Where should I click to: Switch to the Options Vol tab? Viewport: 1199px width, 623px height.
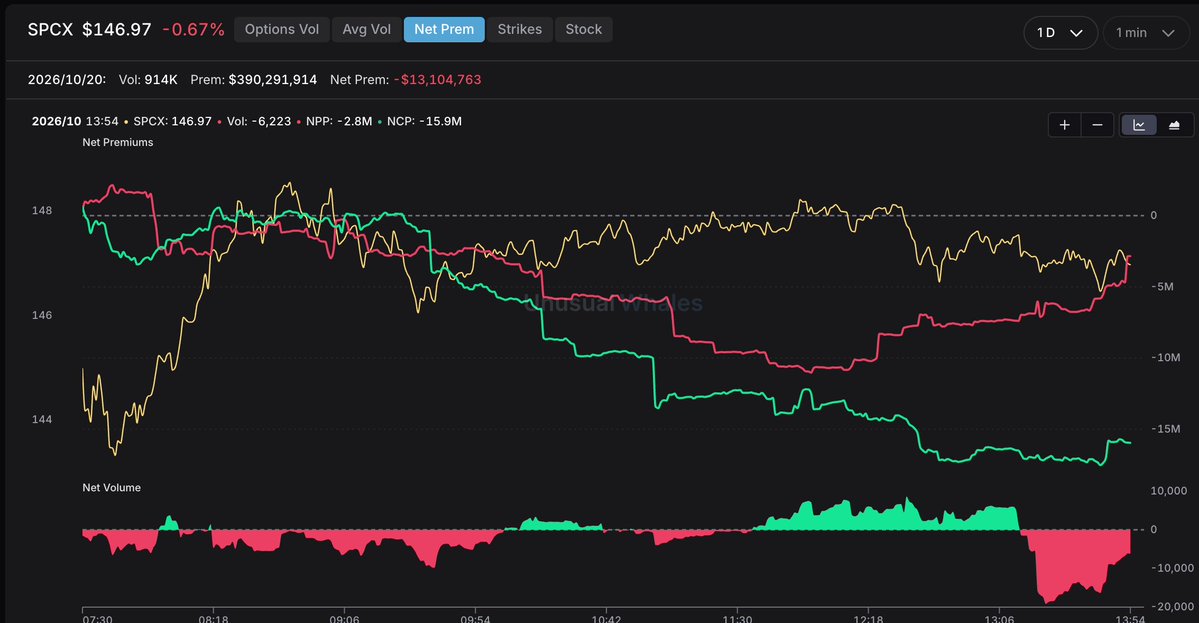(281, 29)
